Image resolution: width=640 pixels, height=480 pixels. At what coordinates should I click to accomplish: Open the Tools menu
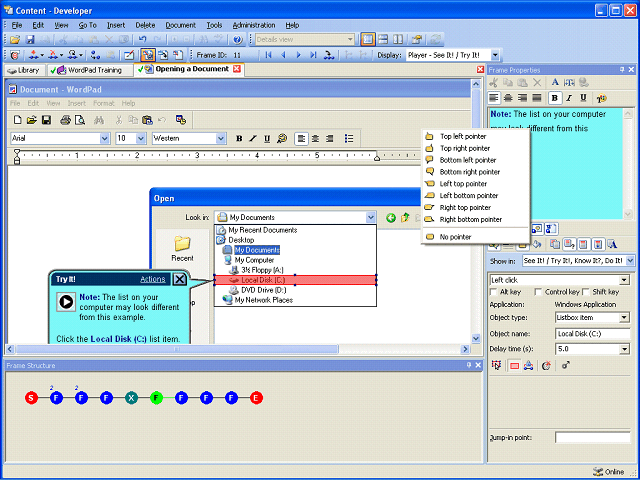click(214, 25)
